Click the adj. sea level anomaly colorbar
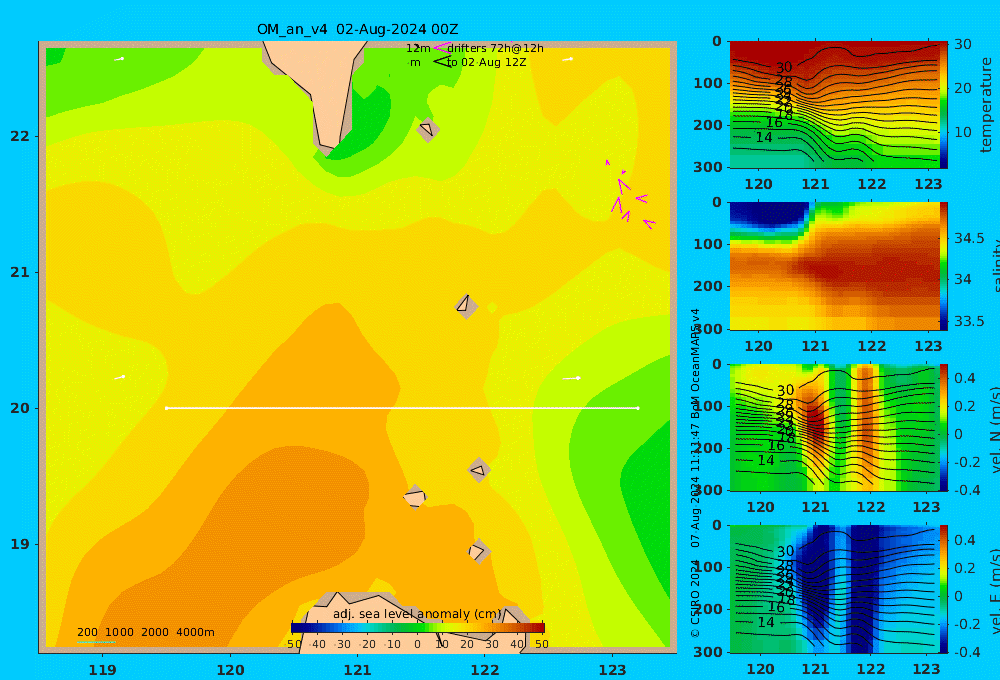 click(x=418, y=628)
